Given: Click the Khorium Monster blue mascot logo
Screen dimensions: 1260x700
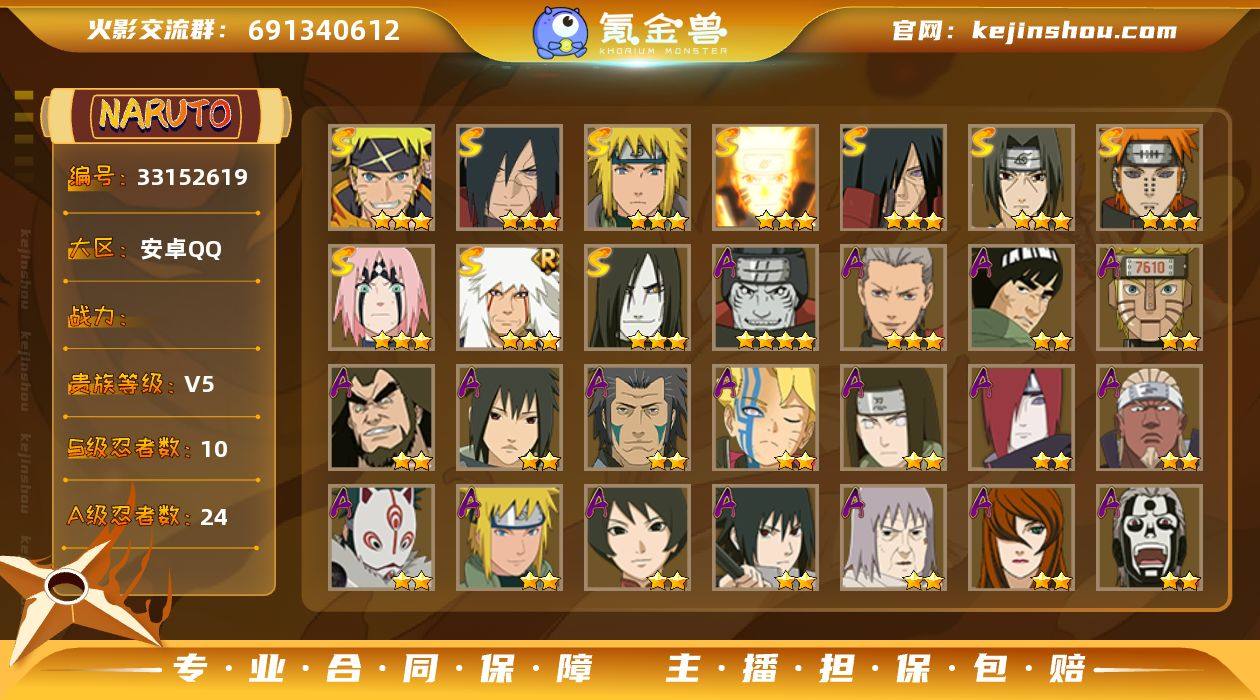Looking at the screenshot, I should 560,32.
